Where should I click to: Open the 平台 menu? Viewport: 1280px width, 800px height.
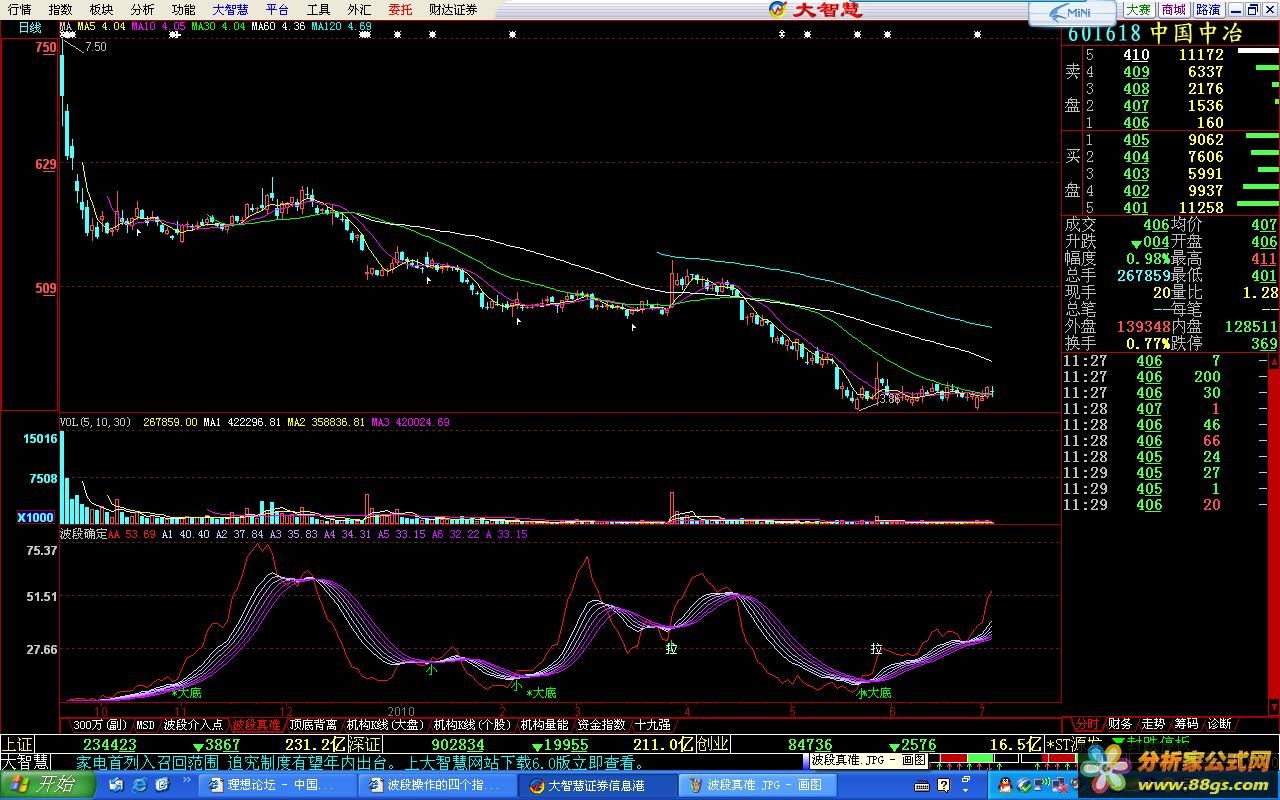point(277,9)
